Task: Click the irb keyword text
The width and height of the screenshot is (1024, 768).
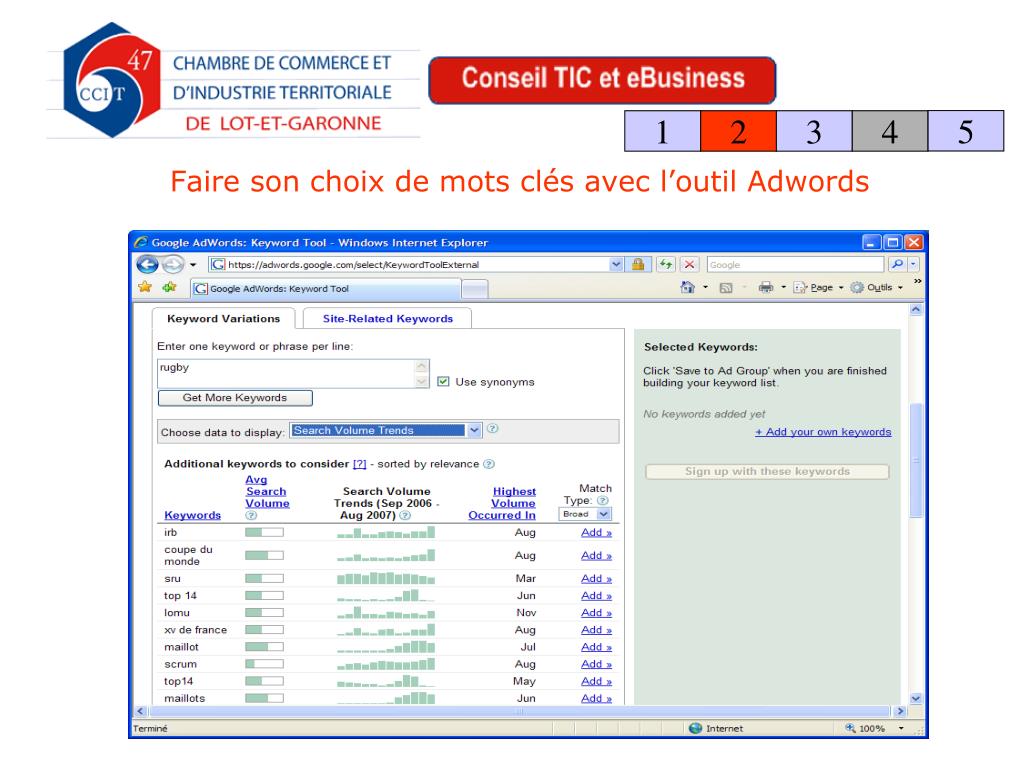Action: click(170, 532)
